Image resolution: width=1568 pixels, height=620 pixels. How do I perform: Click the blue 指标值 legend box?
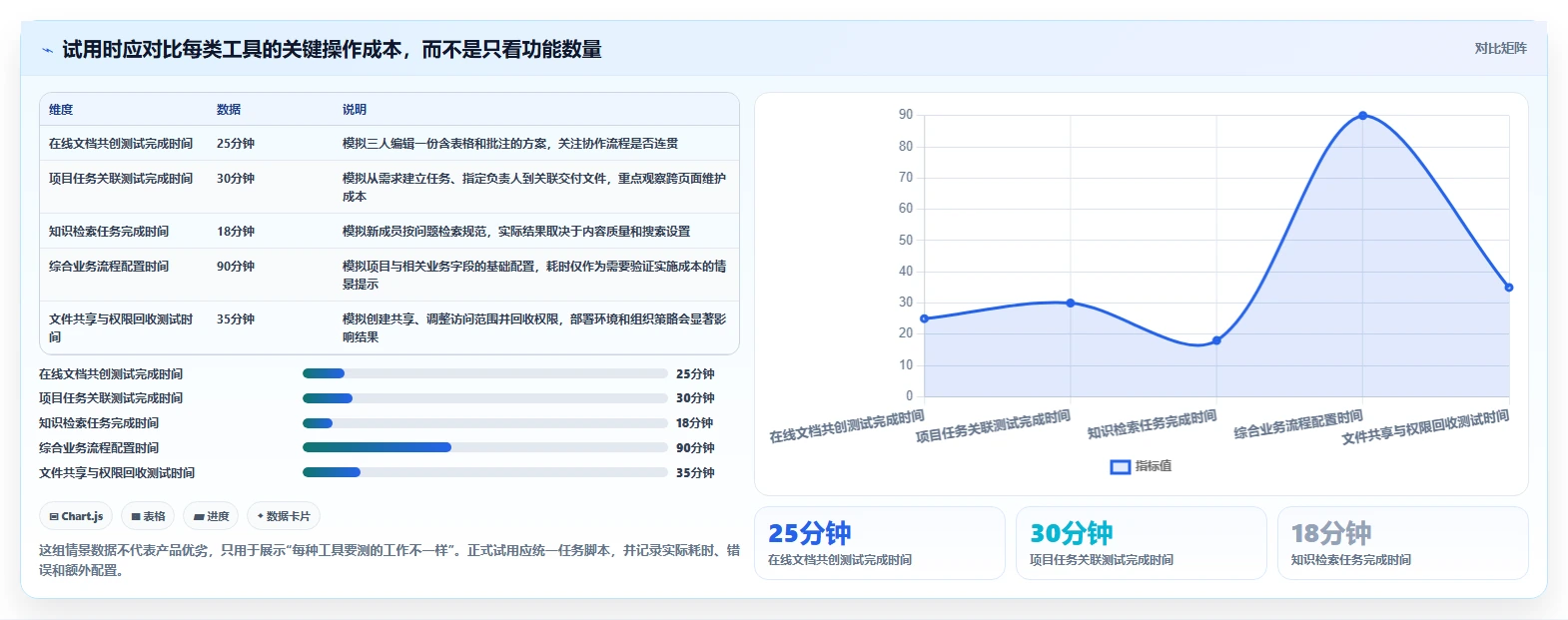1121,466
